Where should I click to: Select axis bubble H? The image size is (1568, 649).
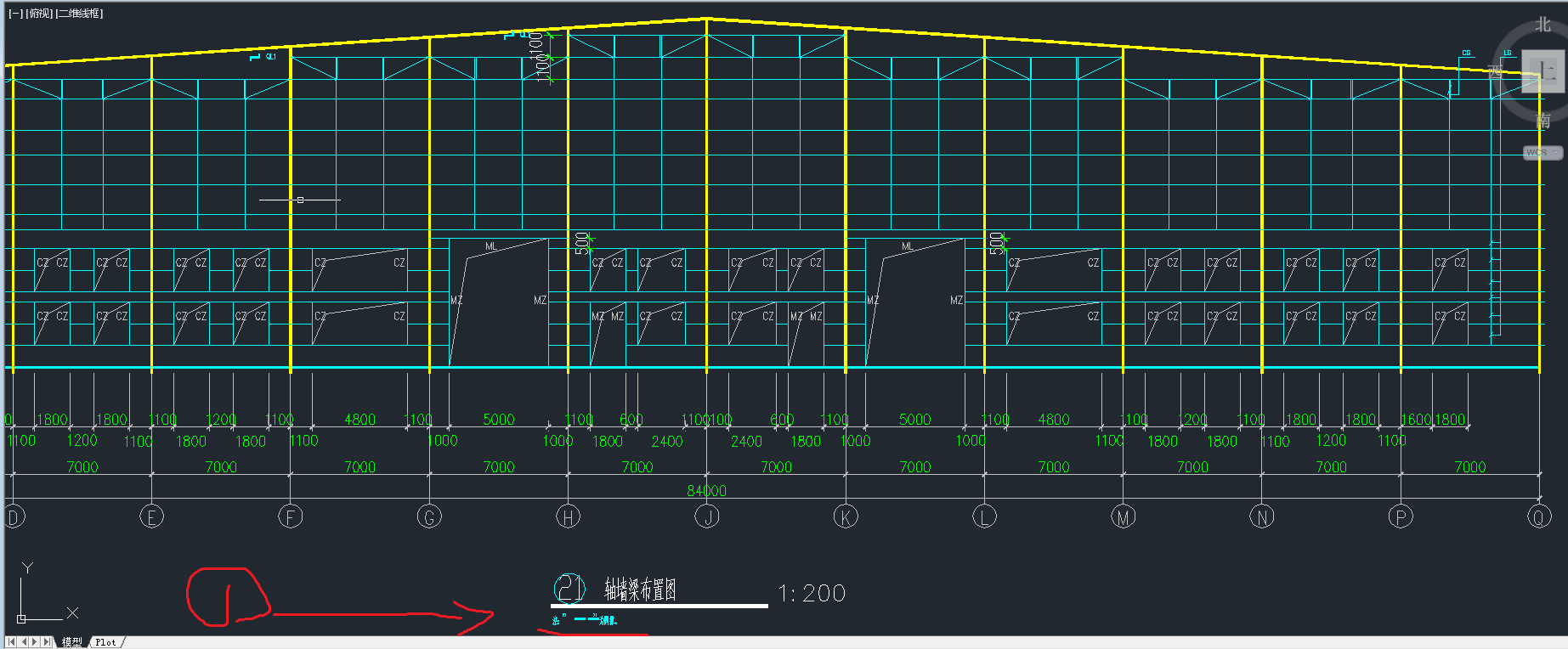click(568, 516)
